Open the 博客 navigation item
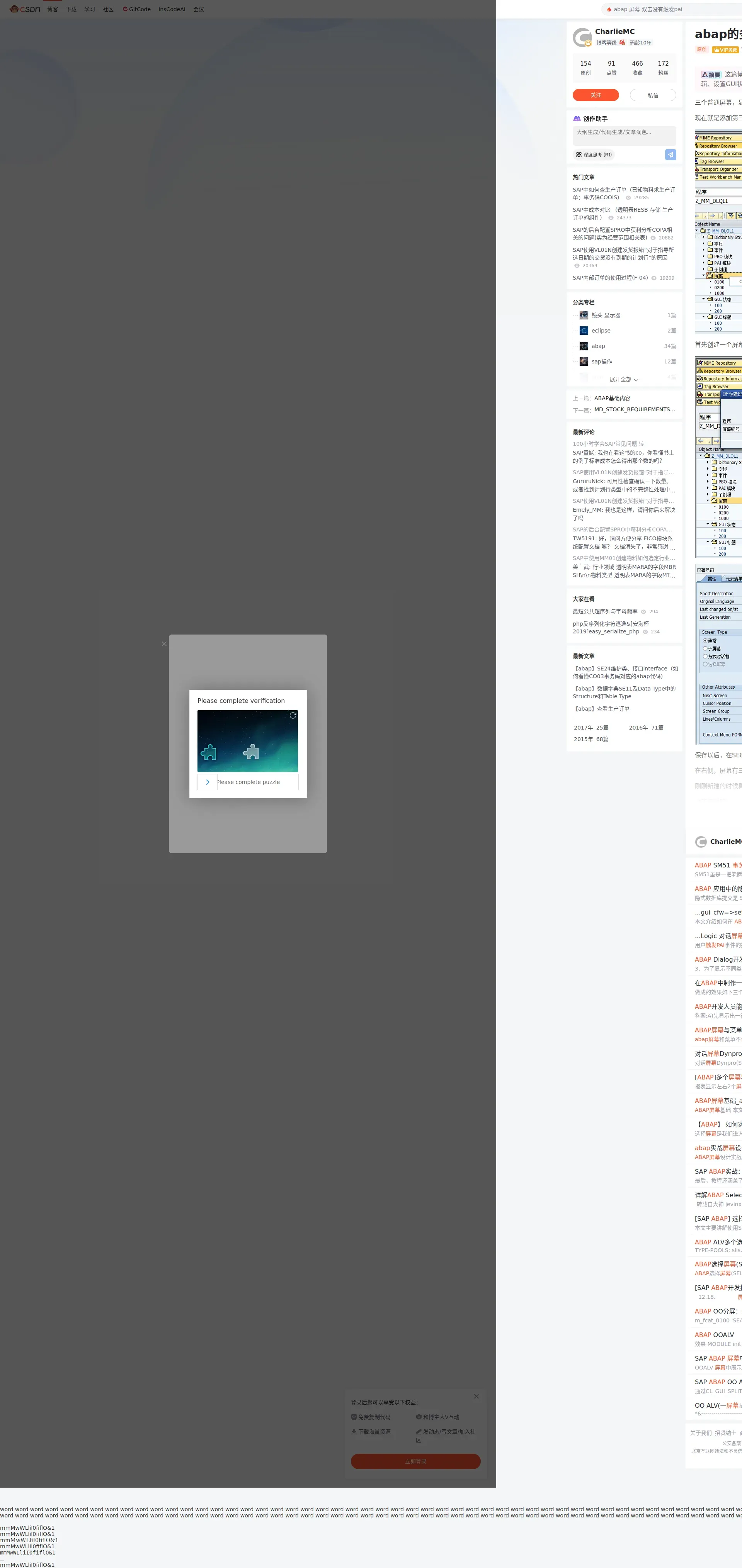Screen dimensions: 742x1568 click(x=53, y=9)
